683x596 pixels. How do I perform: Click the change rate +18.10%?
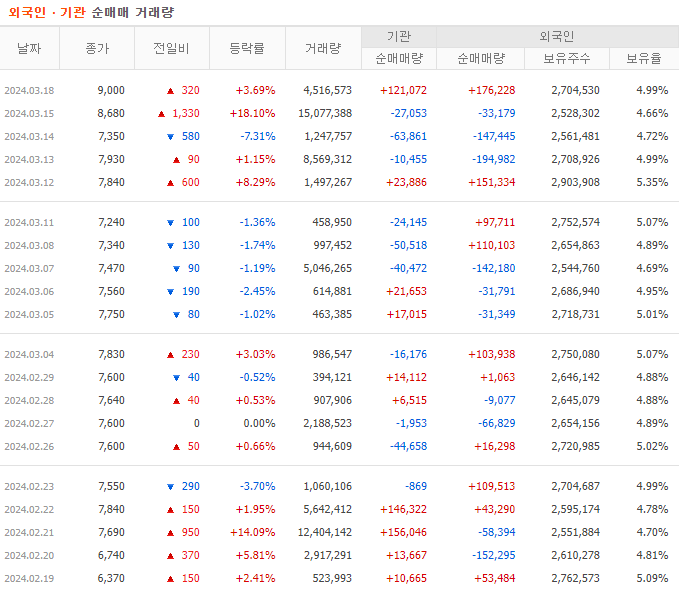click(x=253, y=113)
